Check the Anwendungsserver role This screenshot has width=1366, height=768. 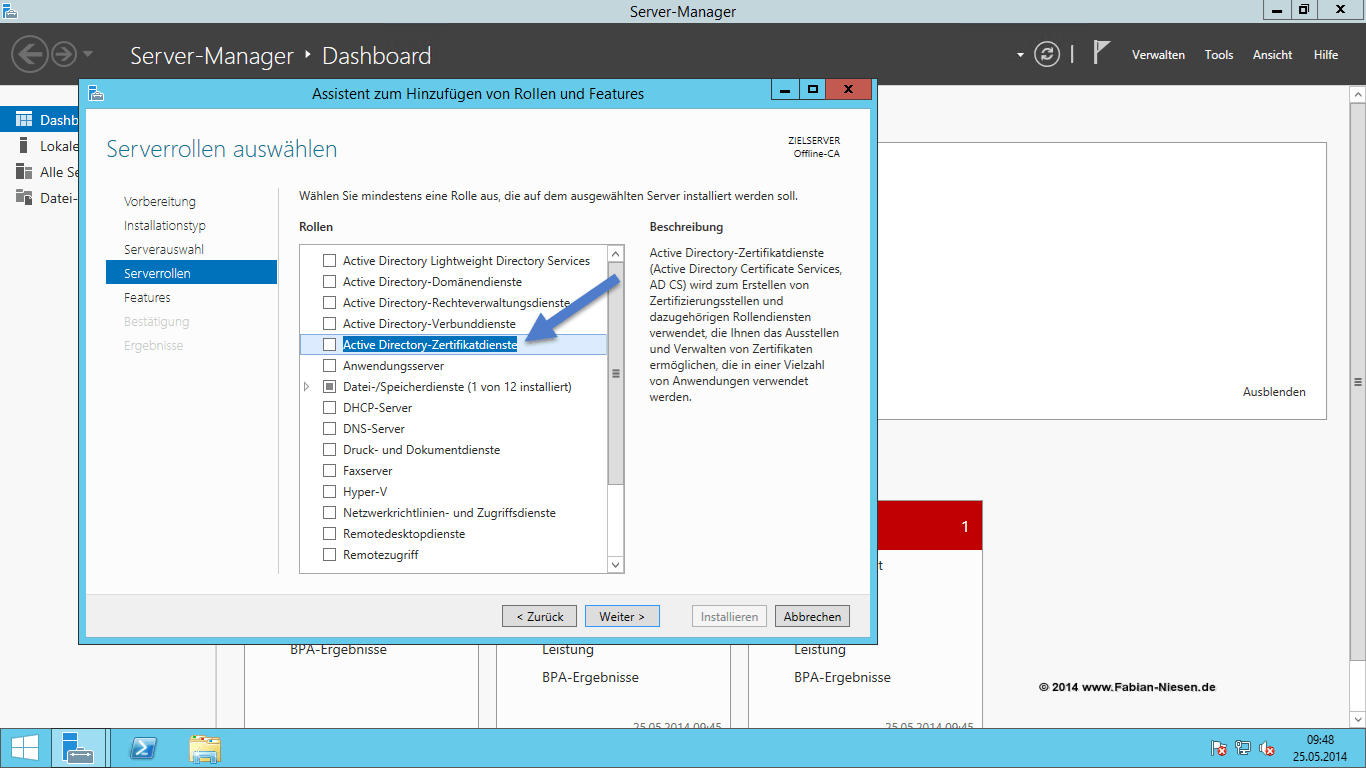click(330, 366)
